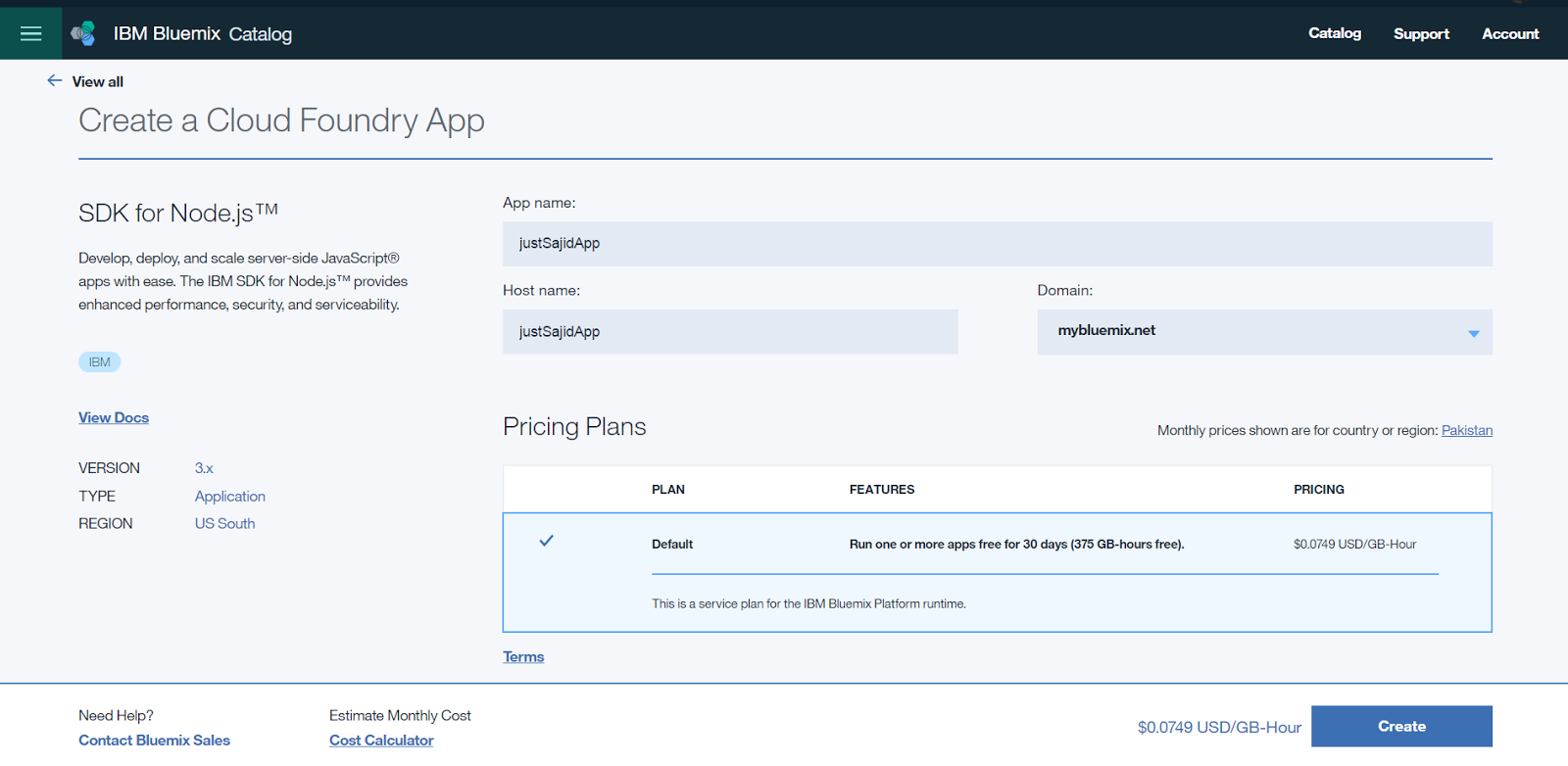This screenshot has width=1568, height=766.
Task: Click the Create a Cloud Foundry App heading
Action: click(281, 120)
